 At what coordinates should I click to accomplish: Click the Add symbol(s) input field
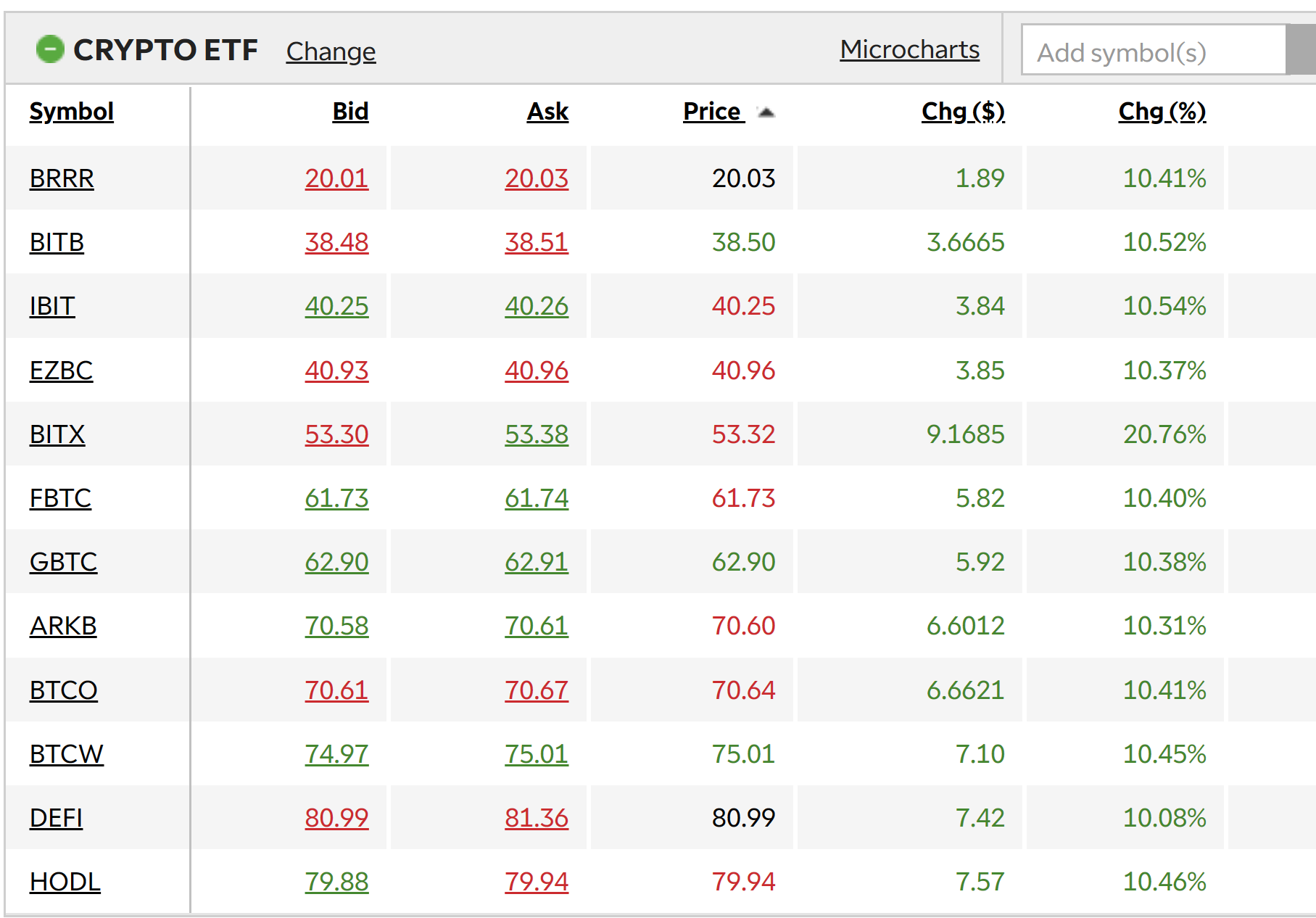pyautogui.click(x=1153, y=51)
